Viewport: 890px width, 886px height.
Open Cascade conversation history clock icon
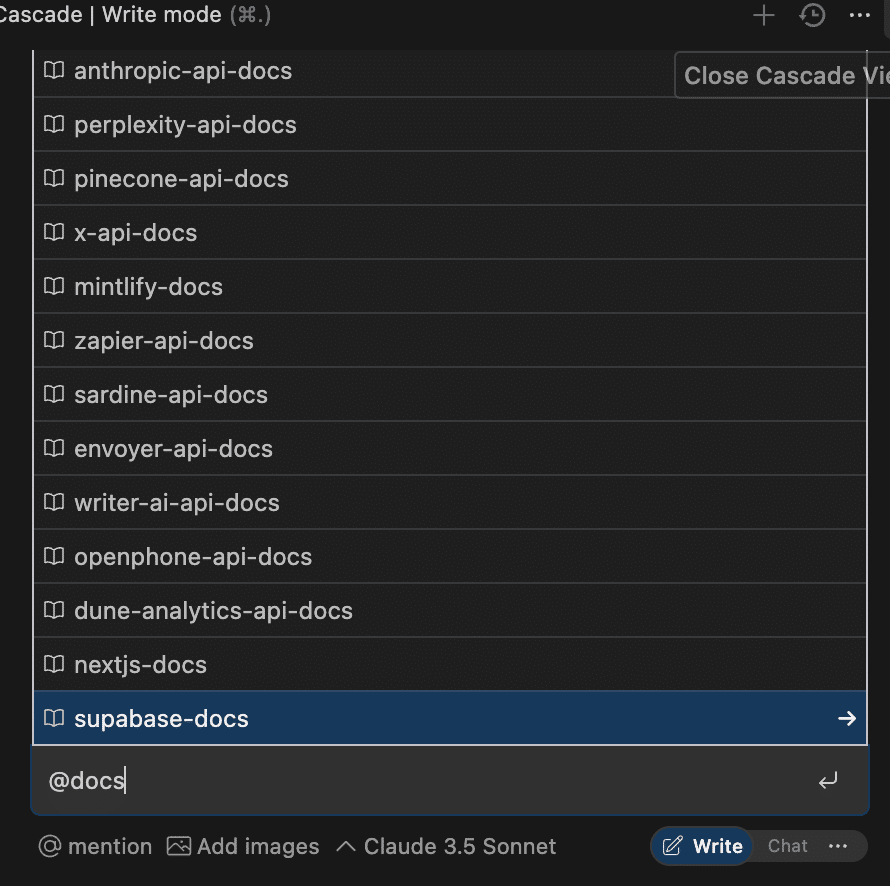(x=812, y=16)
